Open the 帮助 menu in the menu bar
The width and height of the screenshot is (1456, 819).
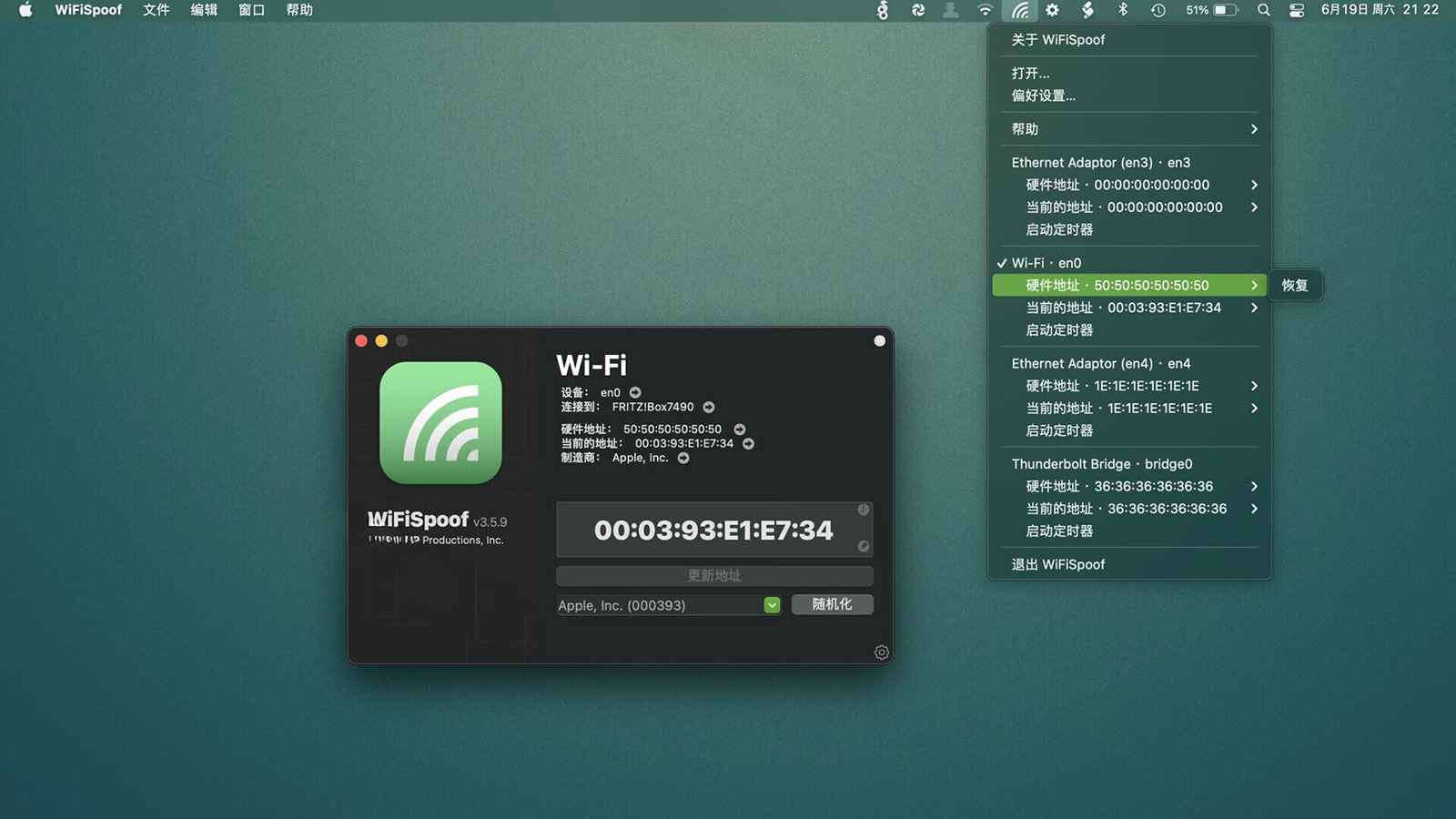click(x=299, y=10)
